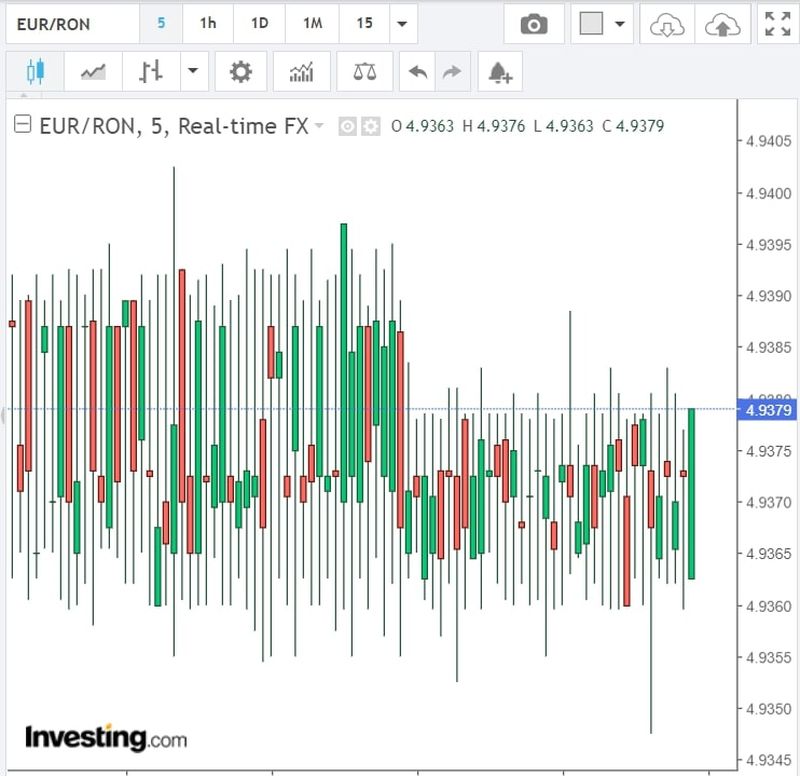Toggle fullscreen mode for the chart
The width and height of the screenshot is (800, 776).
[x=776, y=24]
